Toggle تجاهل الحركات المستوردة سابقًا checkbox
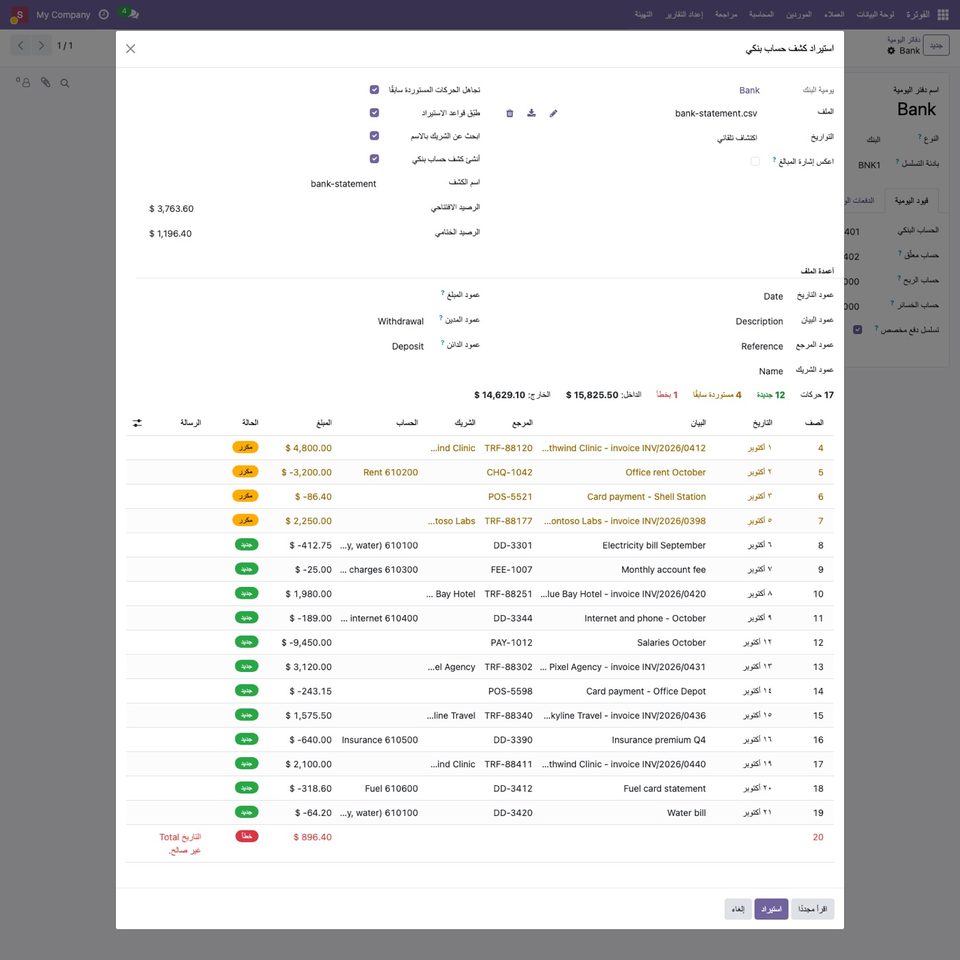This screenshot has height=960, width=960. tap(375, 89)
